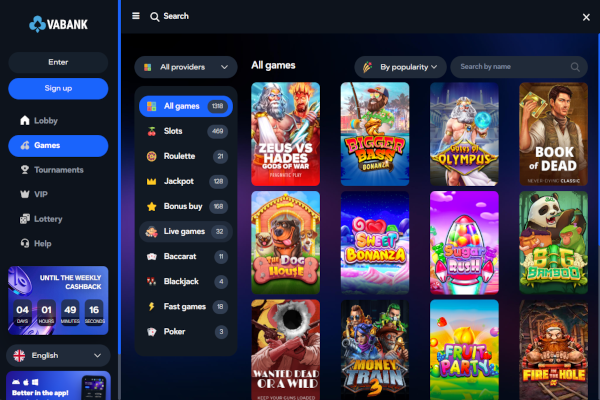
Task: Go to Lobby in sidebar
Action: tap(58, 121)
